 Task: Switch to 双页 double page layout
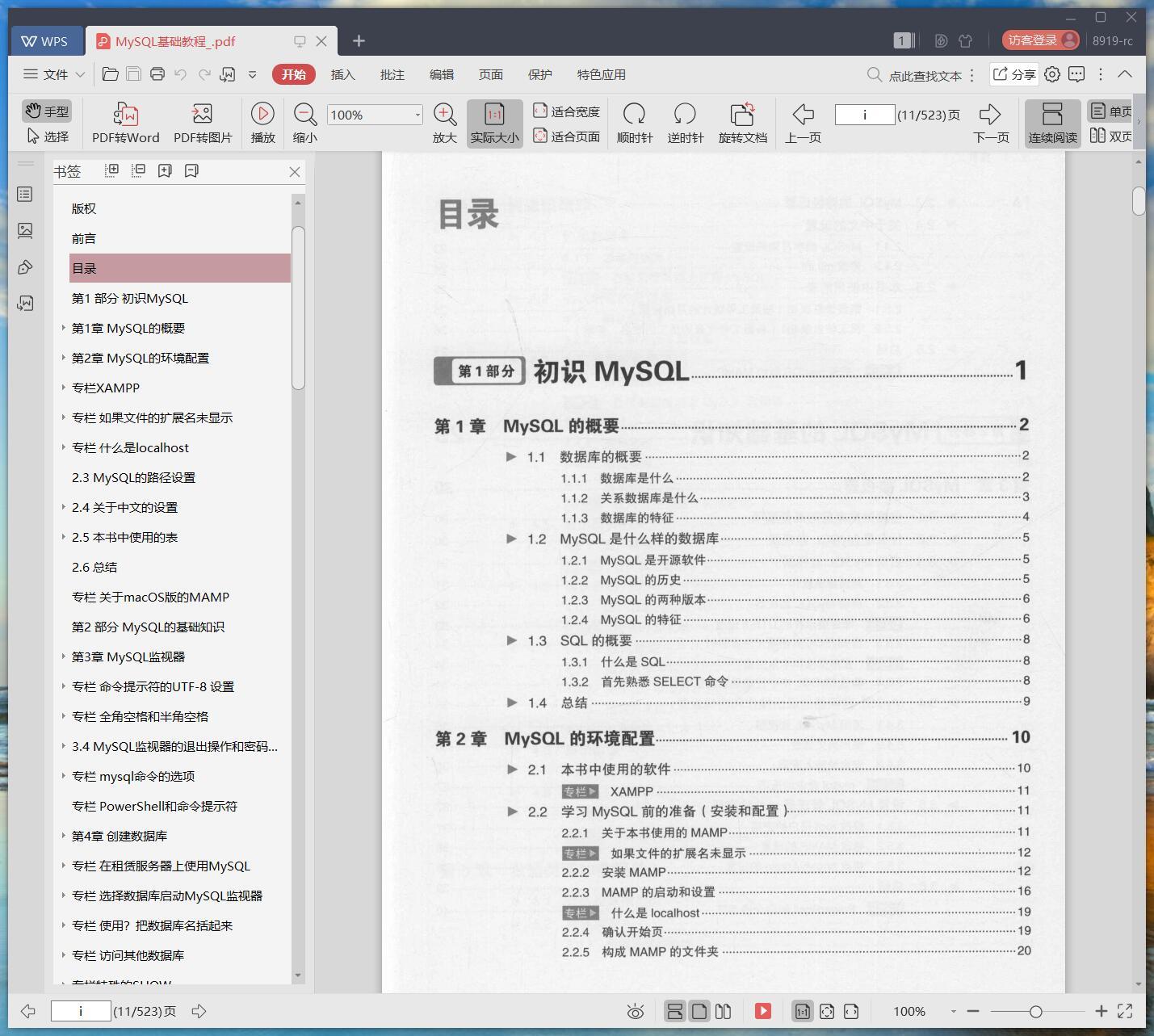[x=1111, y=136]
